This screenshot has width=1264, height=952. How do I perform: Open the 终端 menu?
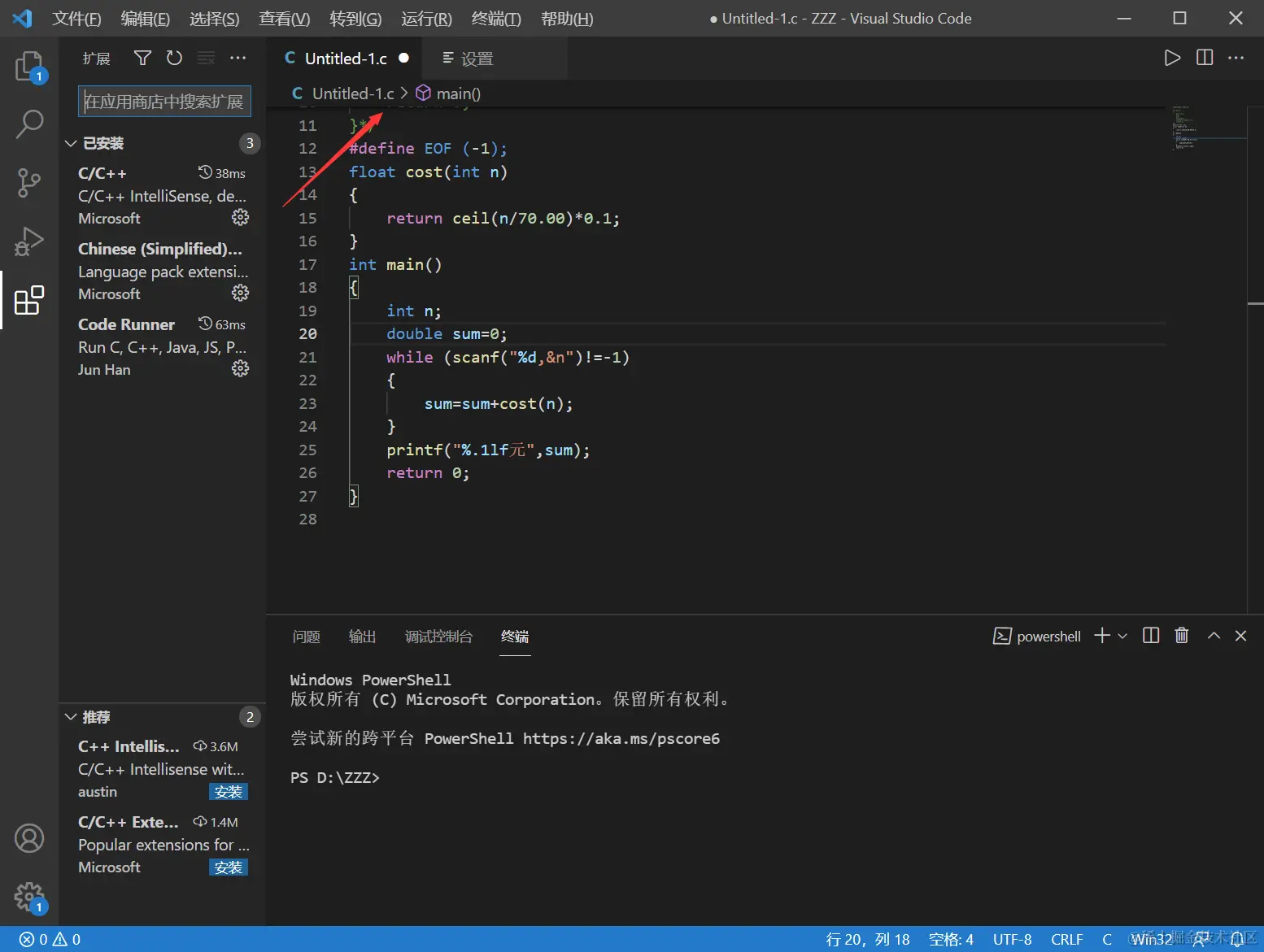point(496,19)
